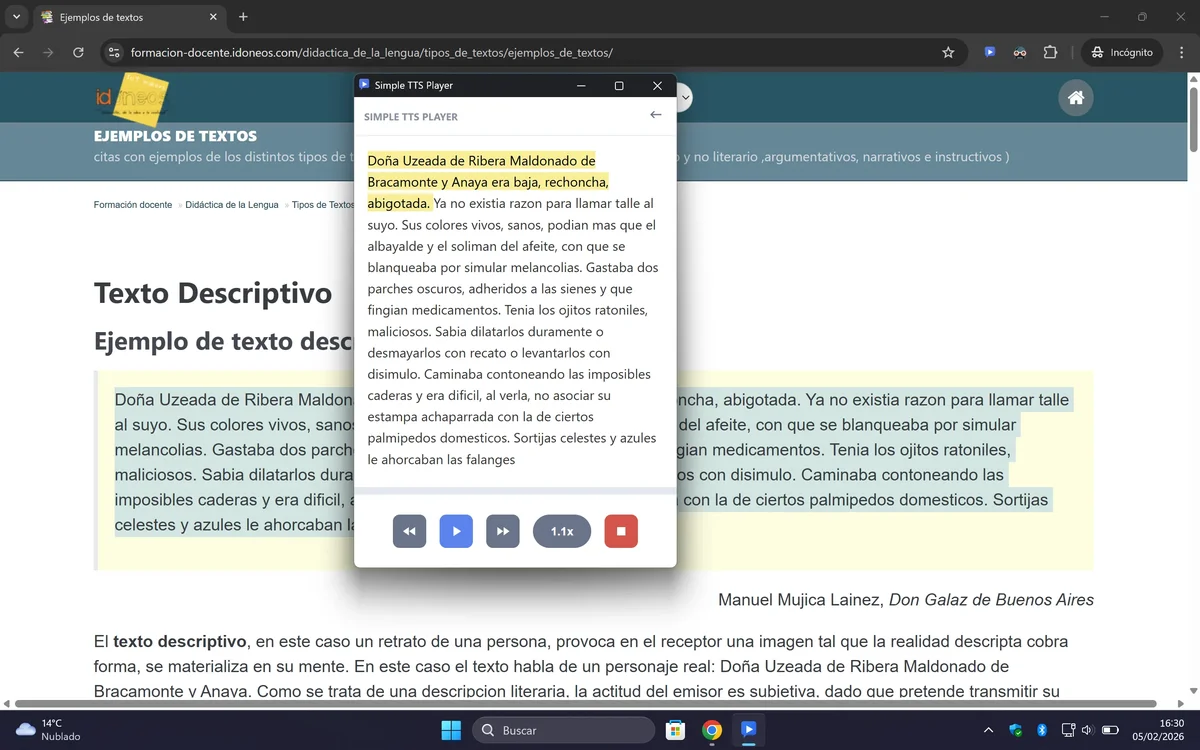Open Chrome's three-dot menu
1200x750 pixels.
point(1181,52)
